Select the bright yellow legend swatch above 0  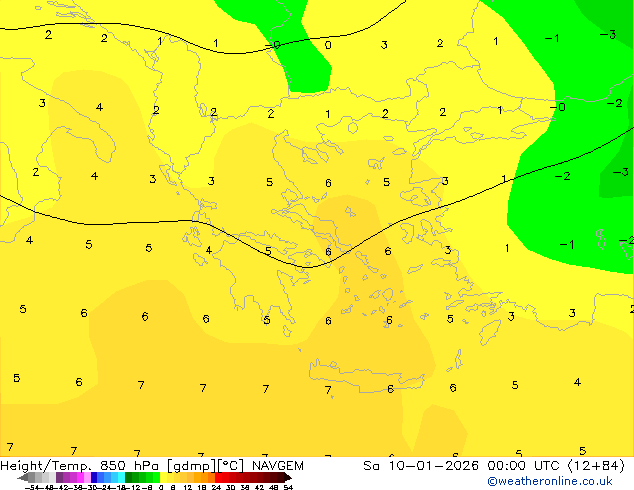163,477
